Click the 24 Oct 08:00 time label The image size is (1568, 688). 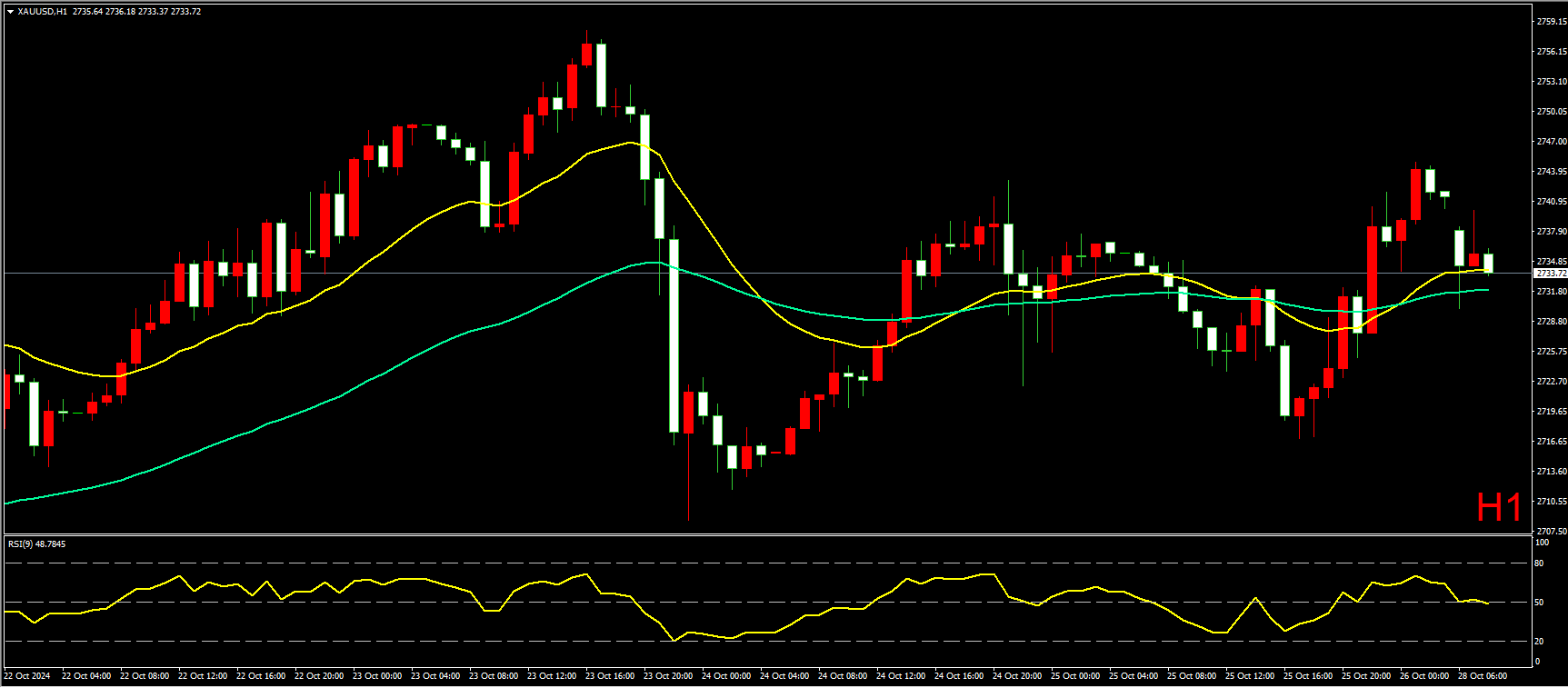click(843, 676)
